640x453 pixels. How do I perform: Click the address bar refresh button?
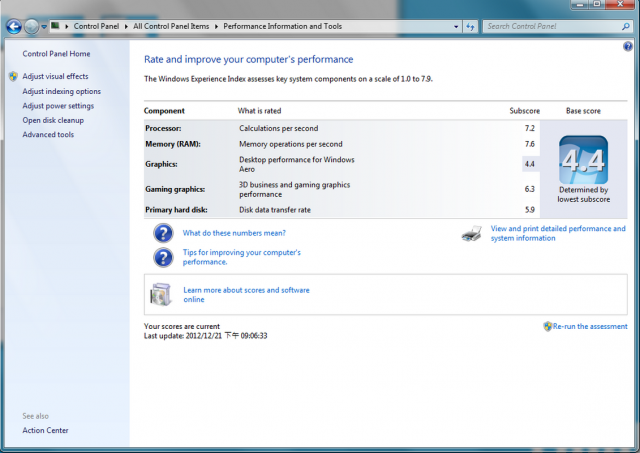click(470, 27)
